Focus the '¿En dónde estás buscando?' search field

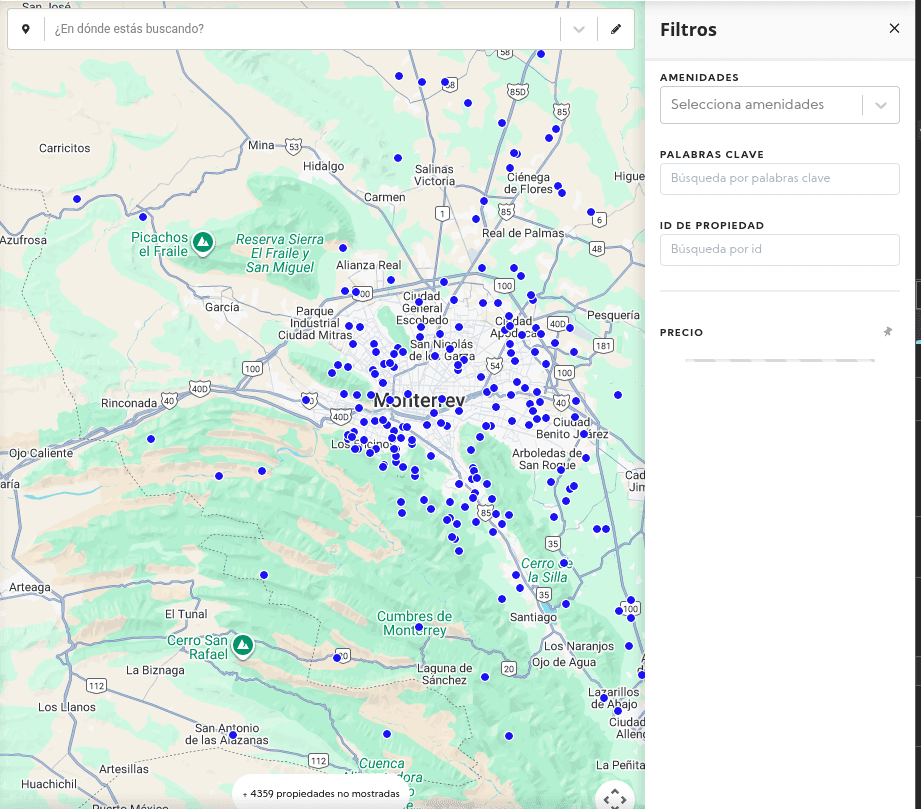(x=300, y=30)
